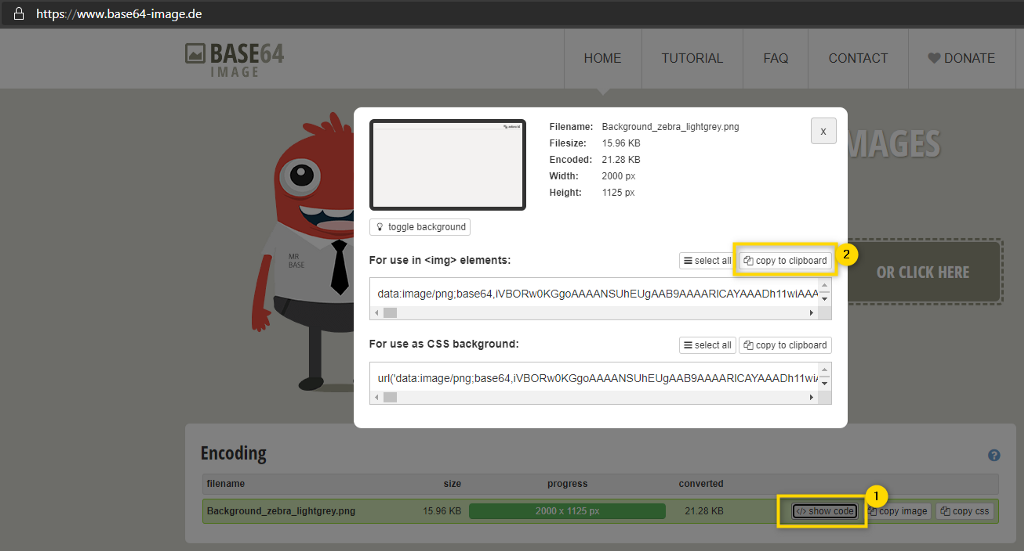This screenshot has width=1024, height=551.
Task: Copy CSS background code to clipboard
Action: 785,345
